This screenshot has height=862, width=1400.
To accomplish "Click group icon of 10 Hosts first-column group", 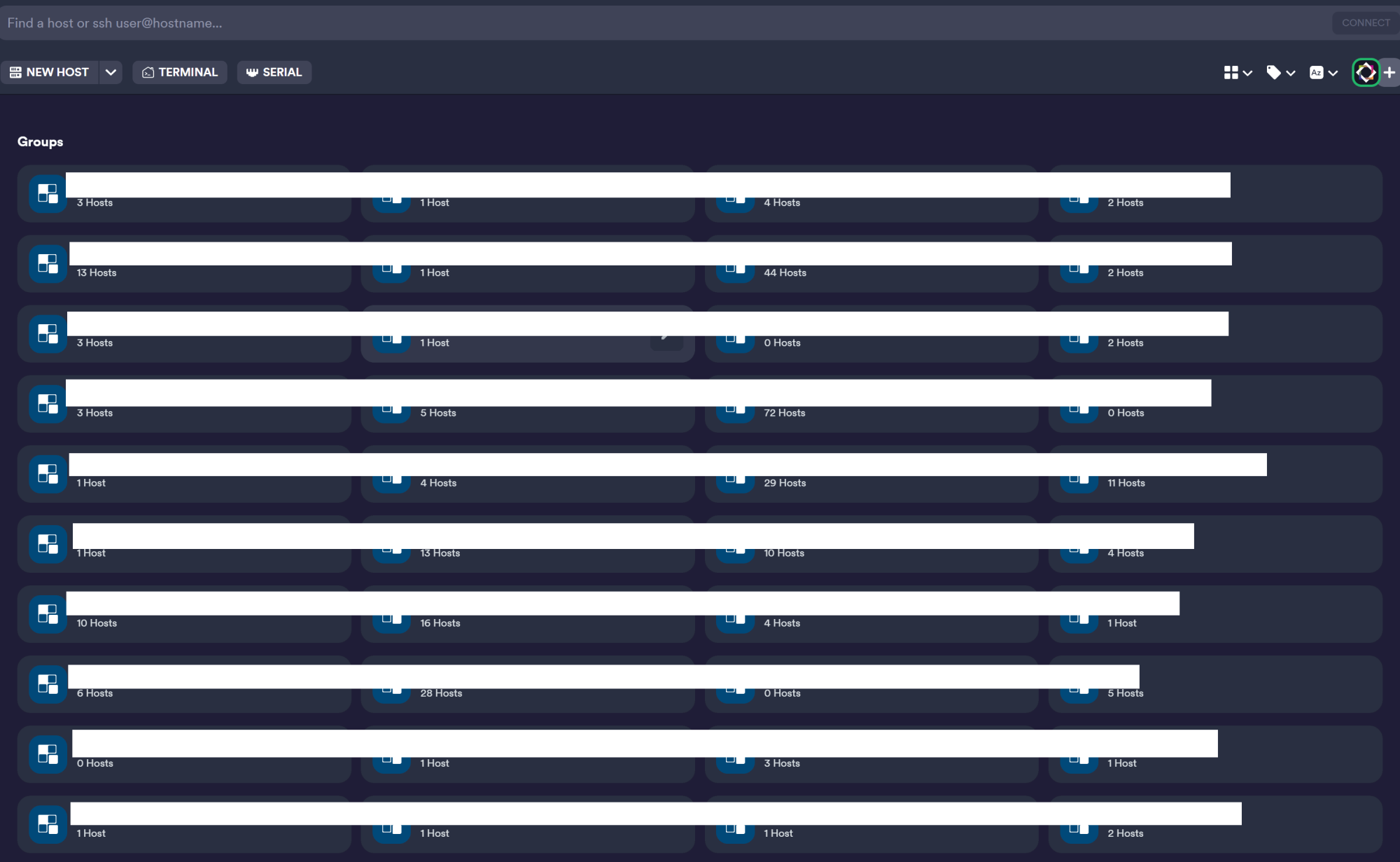I will (x=48, y=614).
